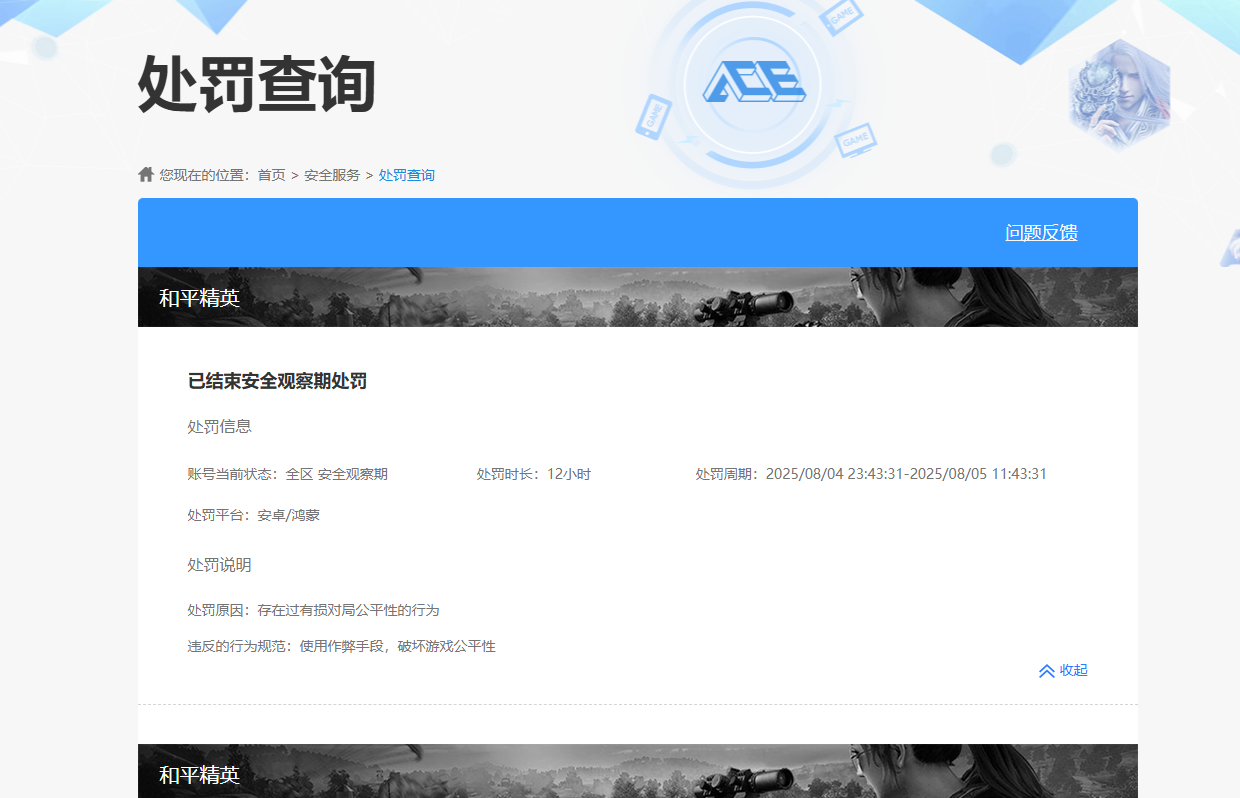The width and height of the screenshot is (1240, 798).
Task: Click the 账号当前状态 status text
Action: point(287,474)
